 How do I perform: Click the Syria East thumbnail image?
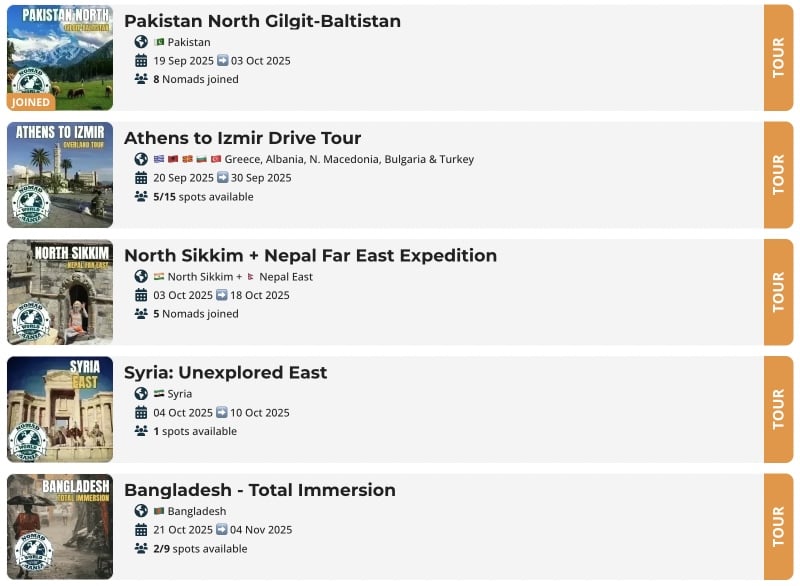pos(60,409)
